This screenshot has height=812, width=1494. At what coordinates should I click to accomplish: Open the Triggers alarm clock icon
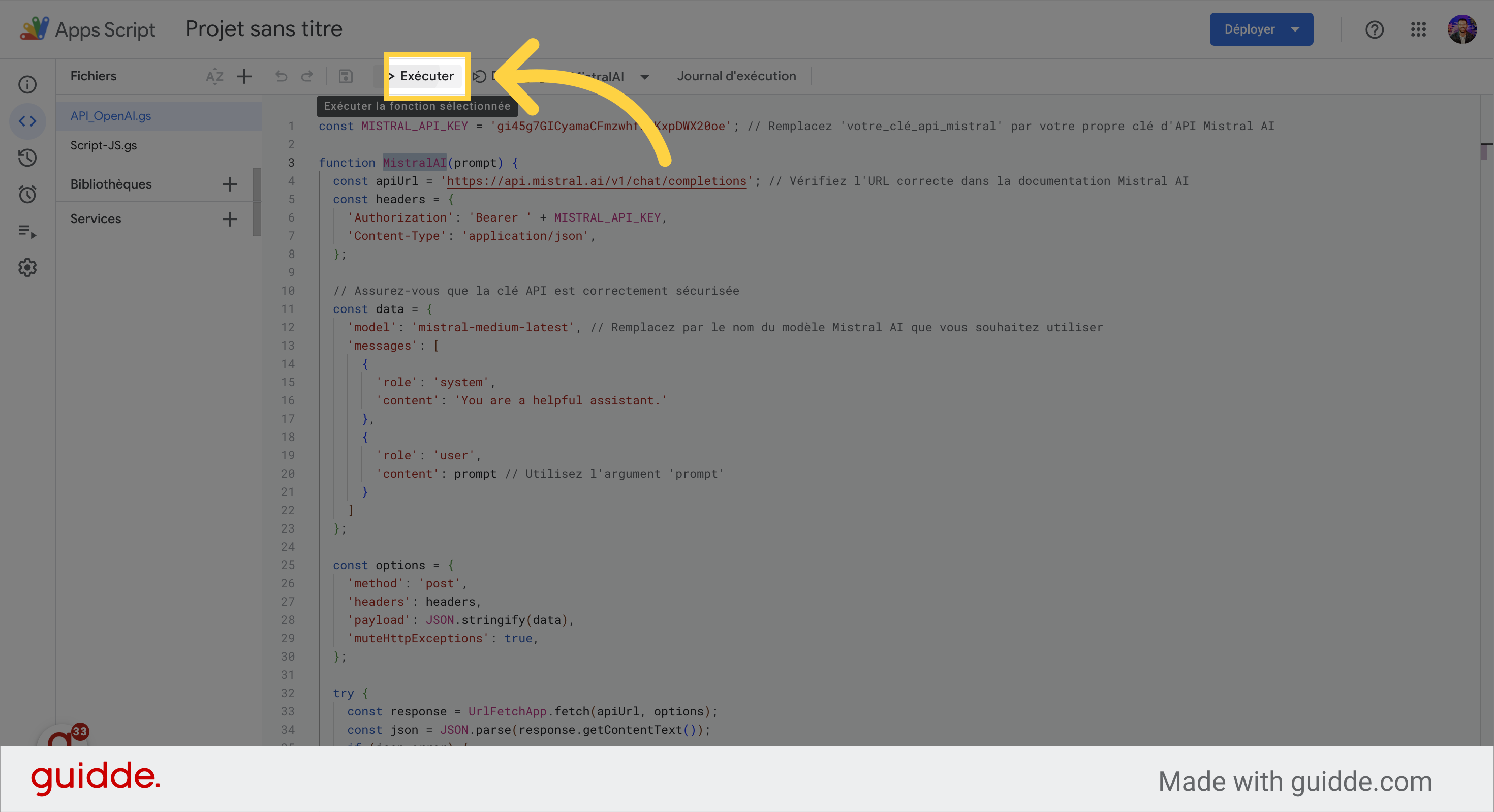(27, 194)
